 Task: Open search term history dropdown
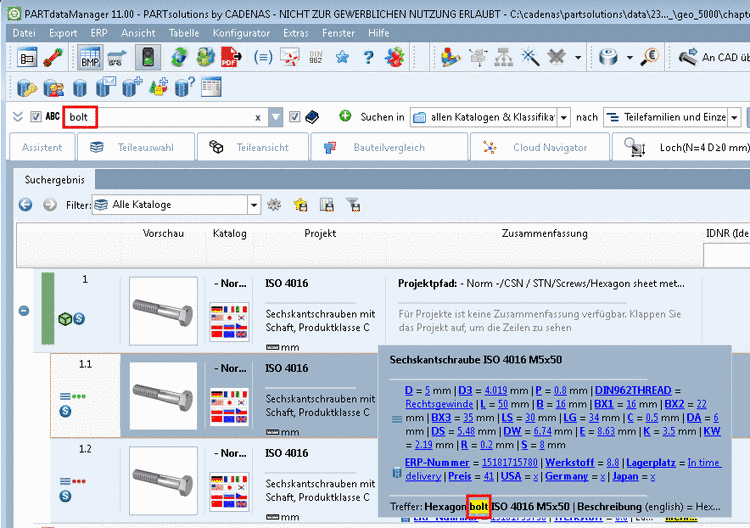(x=276, y=117)
